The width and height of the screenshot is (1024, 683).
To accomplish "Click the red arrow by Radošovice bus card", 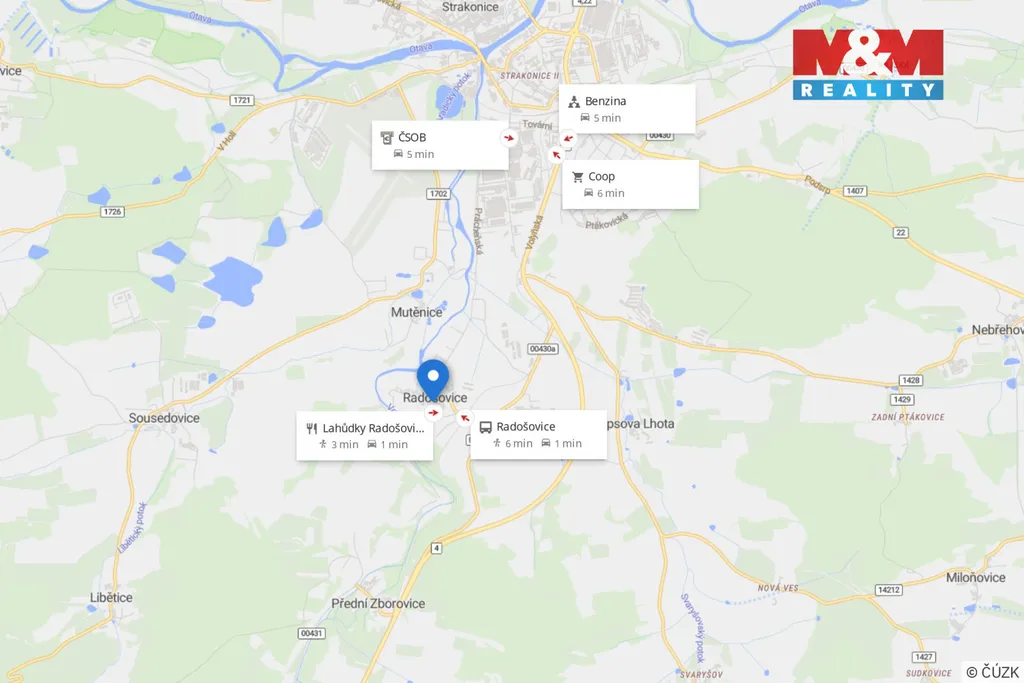I will coord(464,418).
